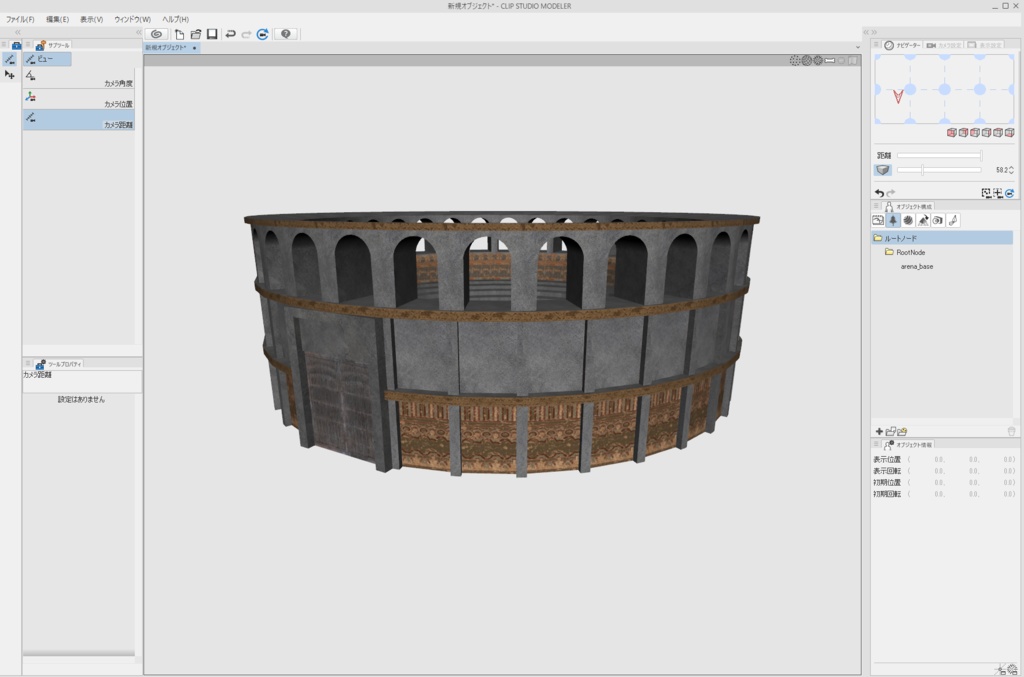Toggle the first camera preset cube in the navigator
The height and width of the screenshot is (677, 1024).
click(952, 133)
